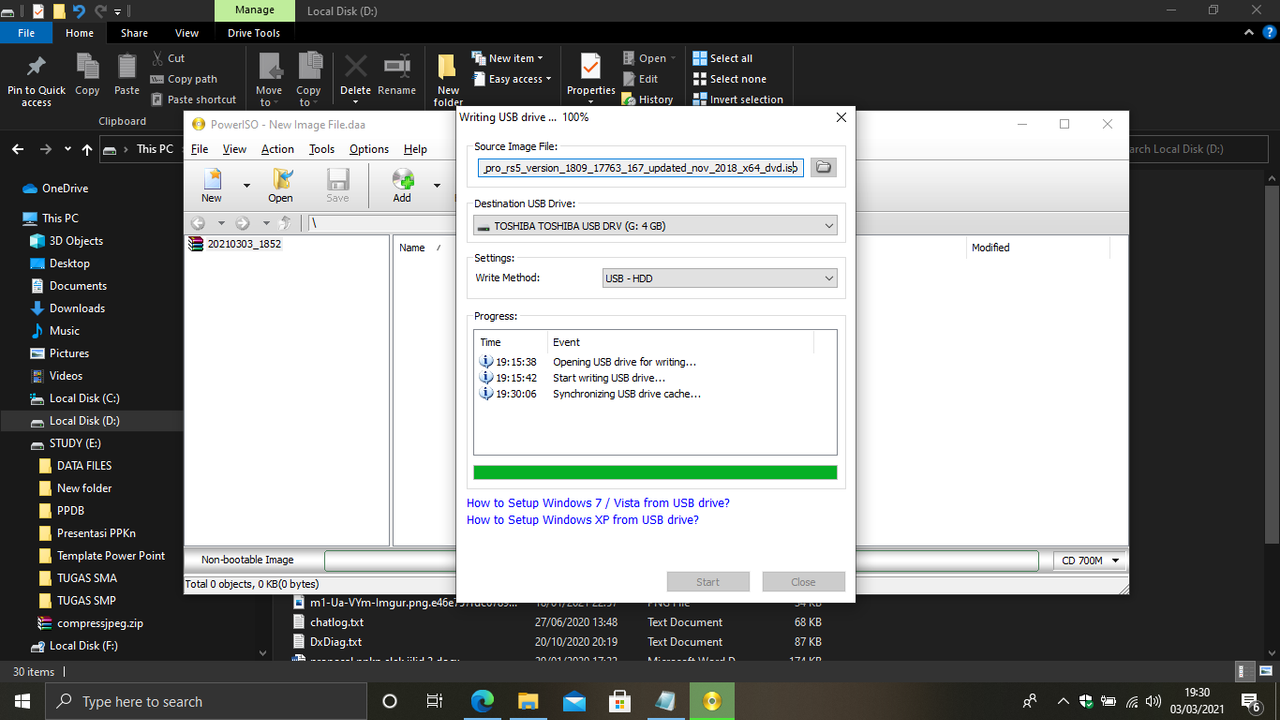Screen dimensions: 1280x720
Task: Open Microsoft Edge from taskbar
Action: (x=482, y=701)
